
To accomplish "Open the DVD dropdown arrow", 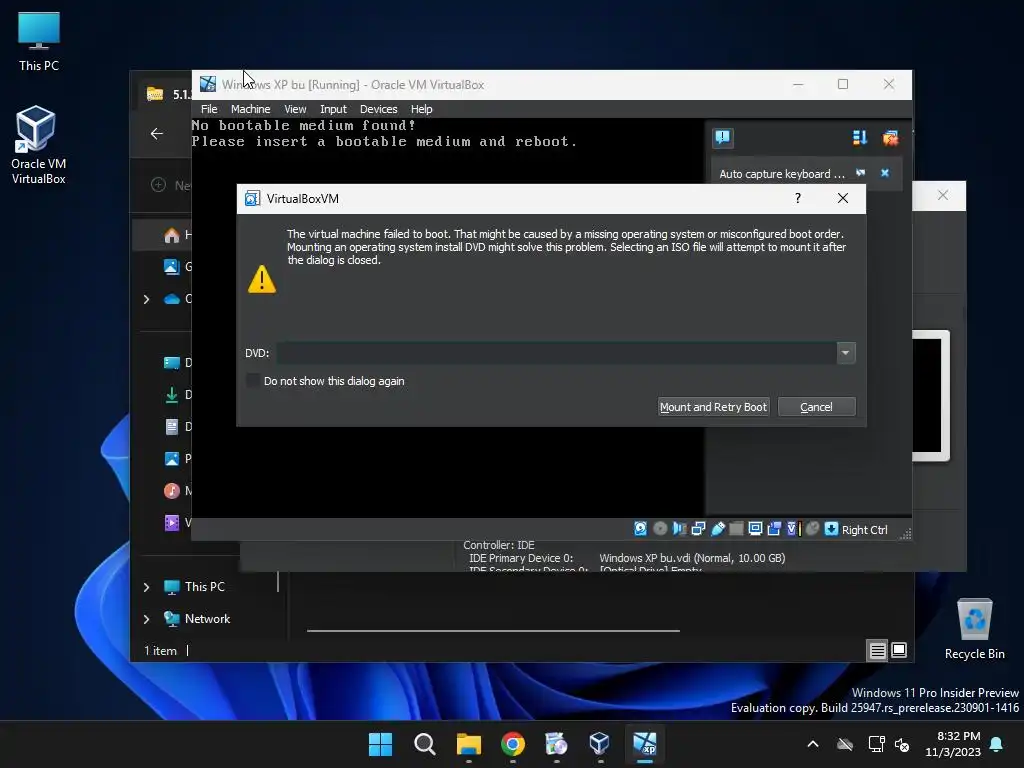I will (x=846, y=353).
